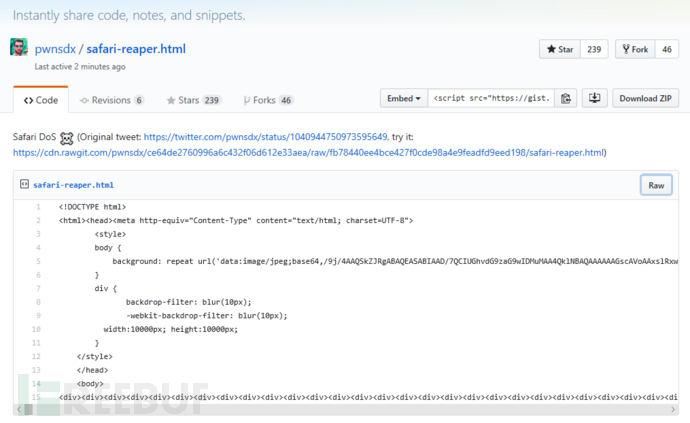View the 46 forks count

click(667, 49)
